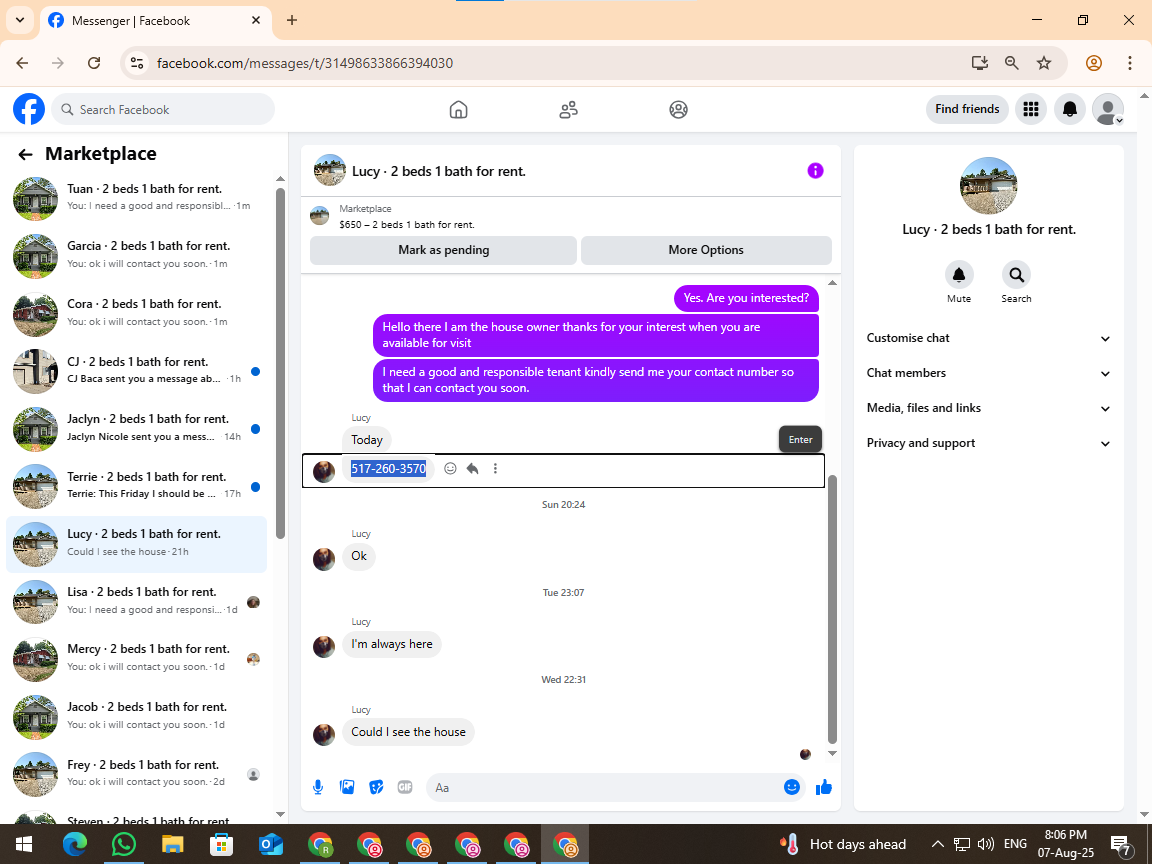Expand Chat members section
Viewport: 1152px width, 864px height.
pos(988,373)
